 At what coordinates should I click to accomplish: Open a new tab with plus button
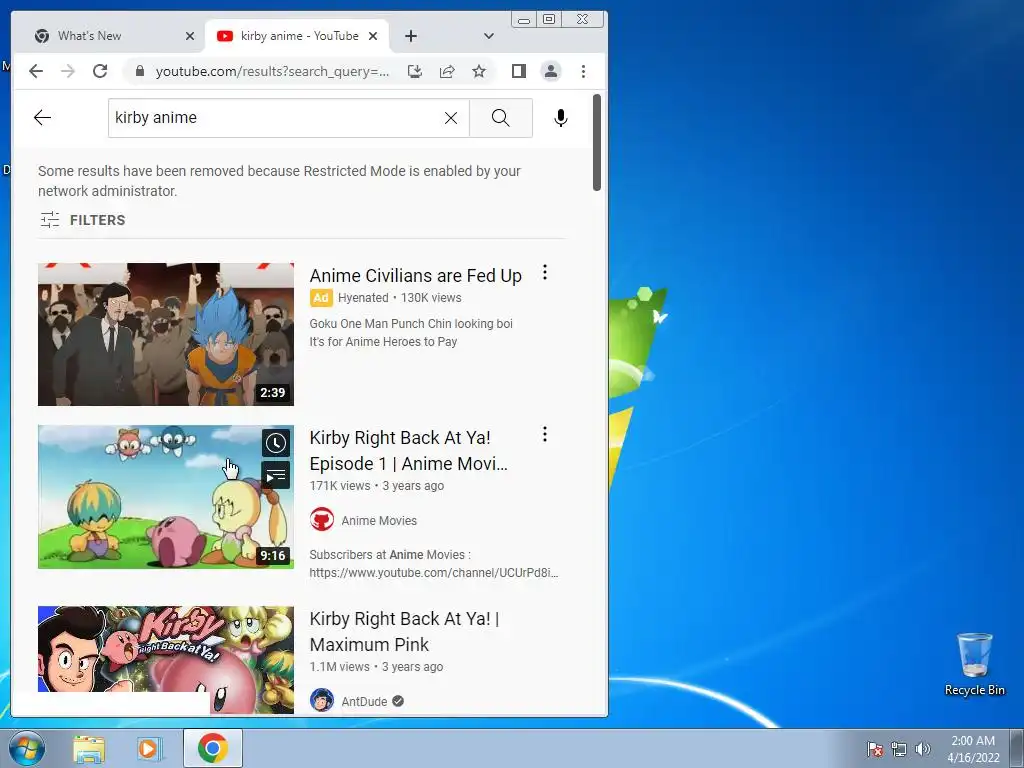[411, 36]
